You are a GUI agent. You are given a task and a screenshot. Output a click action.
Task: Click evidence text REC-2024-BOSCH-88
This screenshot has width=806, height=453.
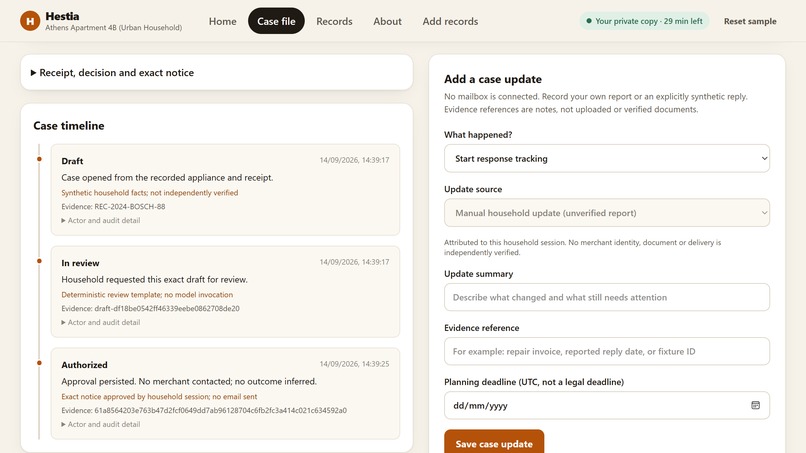pyautogui.click(x=130, y=206)
